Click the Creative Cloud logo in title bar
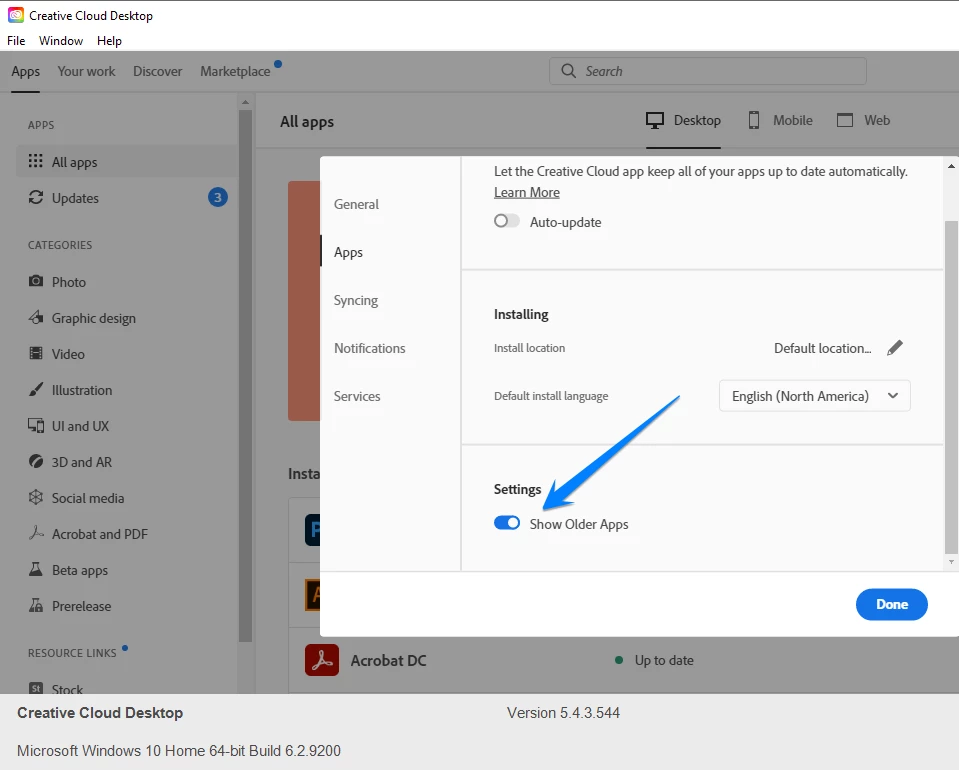The image size is (959, 770). tap(15, 15)
